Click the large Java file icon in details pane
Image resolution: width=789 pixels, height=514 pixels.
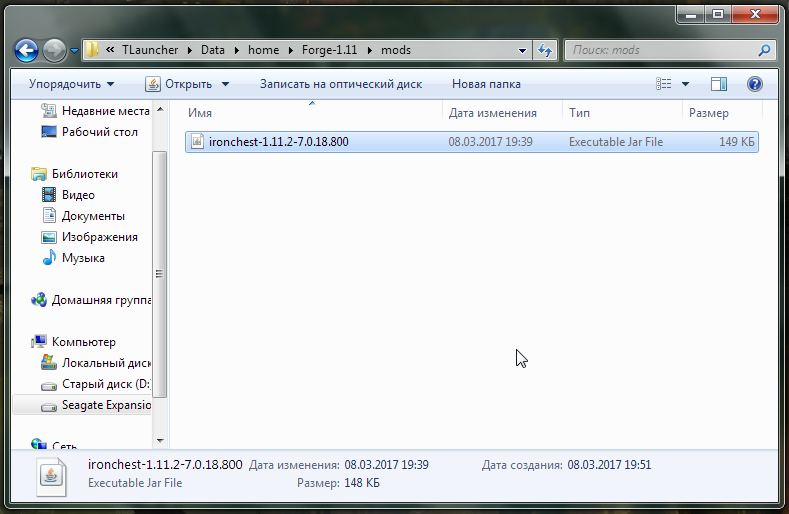click(x=51, y=477)
